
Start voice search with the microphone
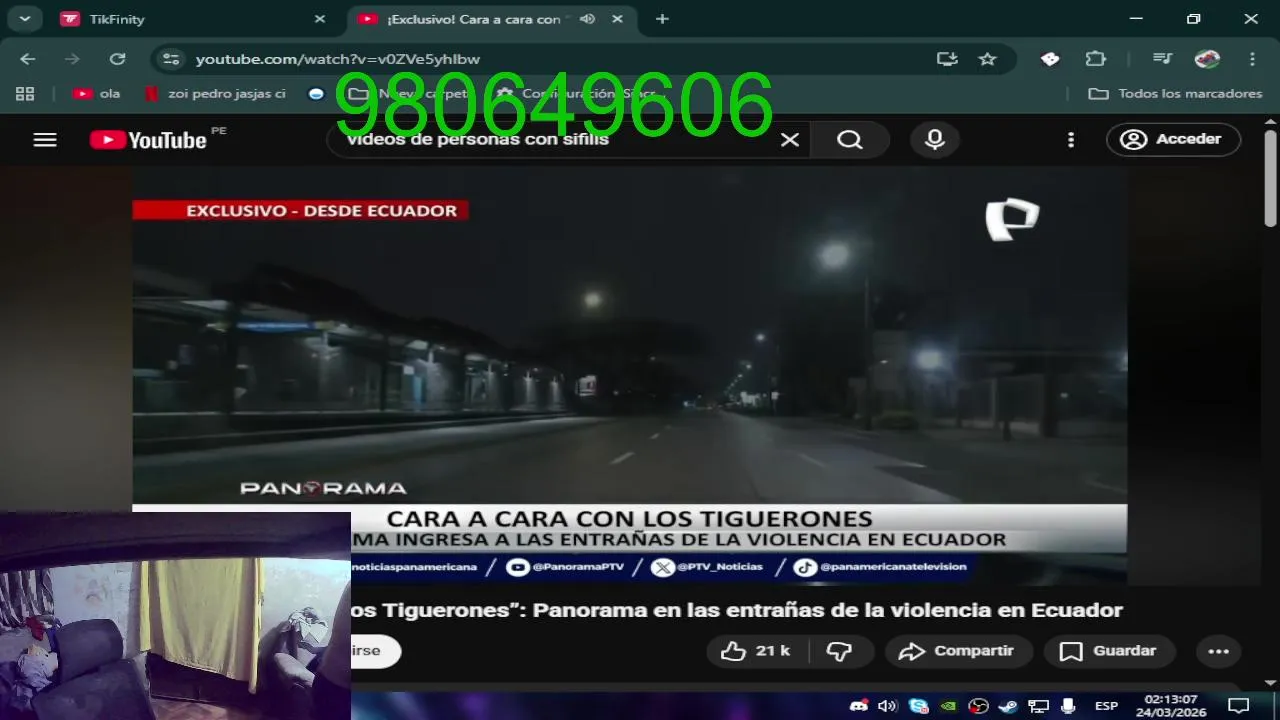tap(935, 140)
